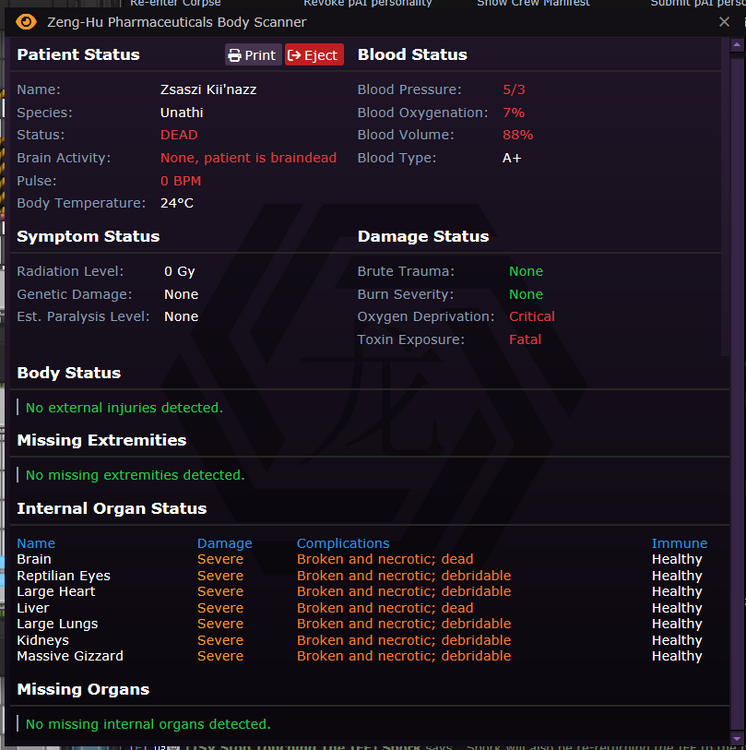Click the A+ blood type value

coord(512,157)
